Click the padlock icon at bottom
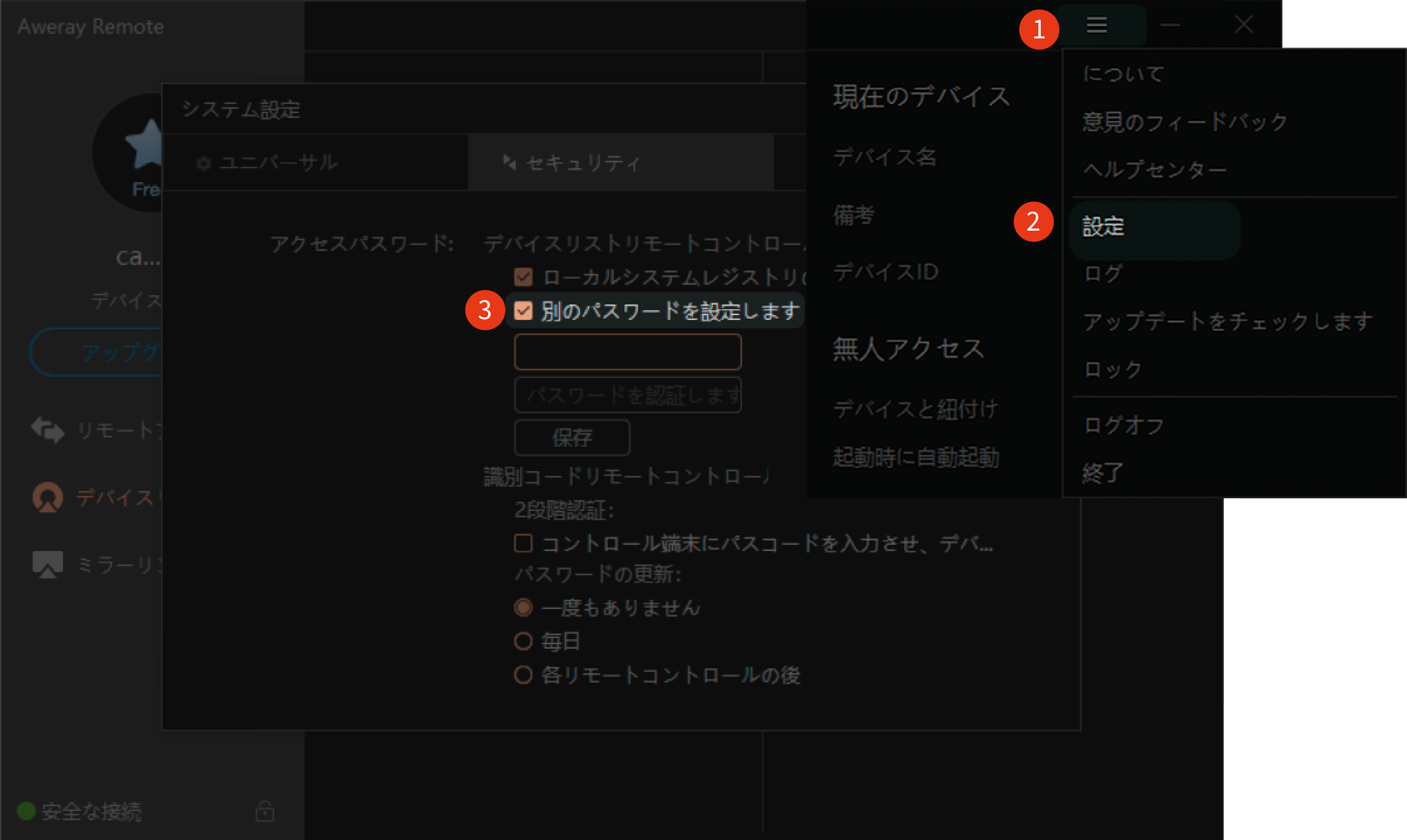1407x840 pixels. click(265, 811)
